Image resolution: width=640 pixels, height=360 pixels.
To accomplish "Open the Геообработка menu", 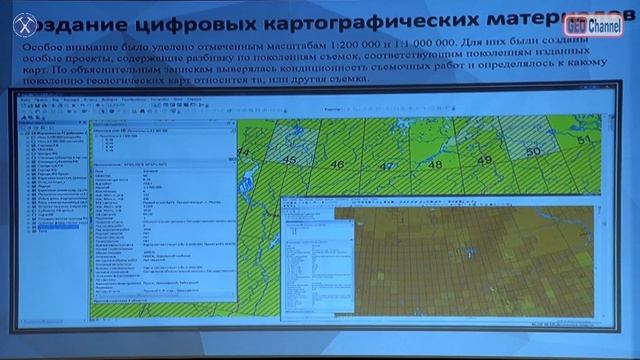I will (134, 99).
